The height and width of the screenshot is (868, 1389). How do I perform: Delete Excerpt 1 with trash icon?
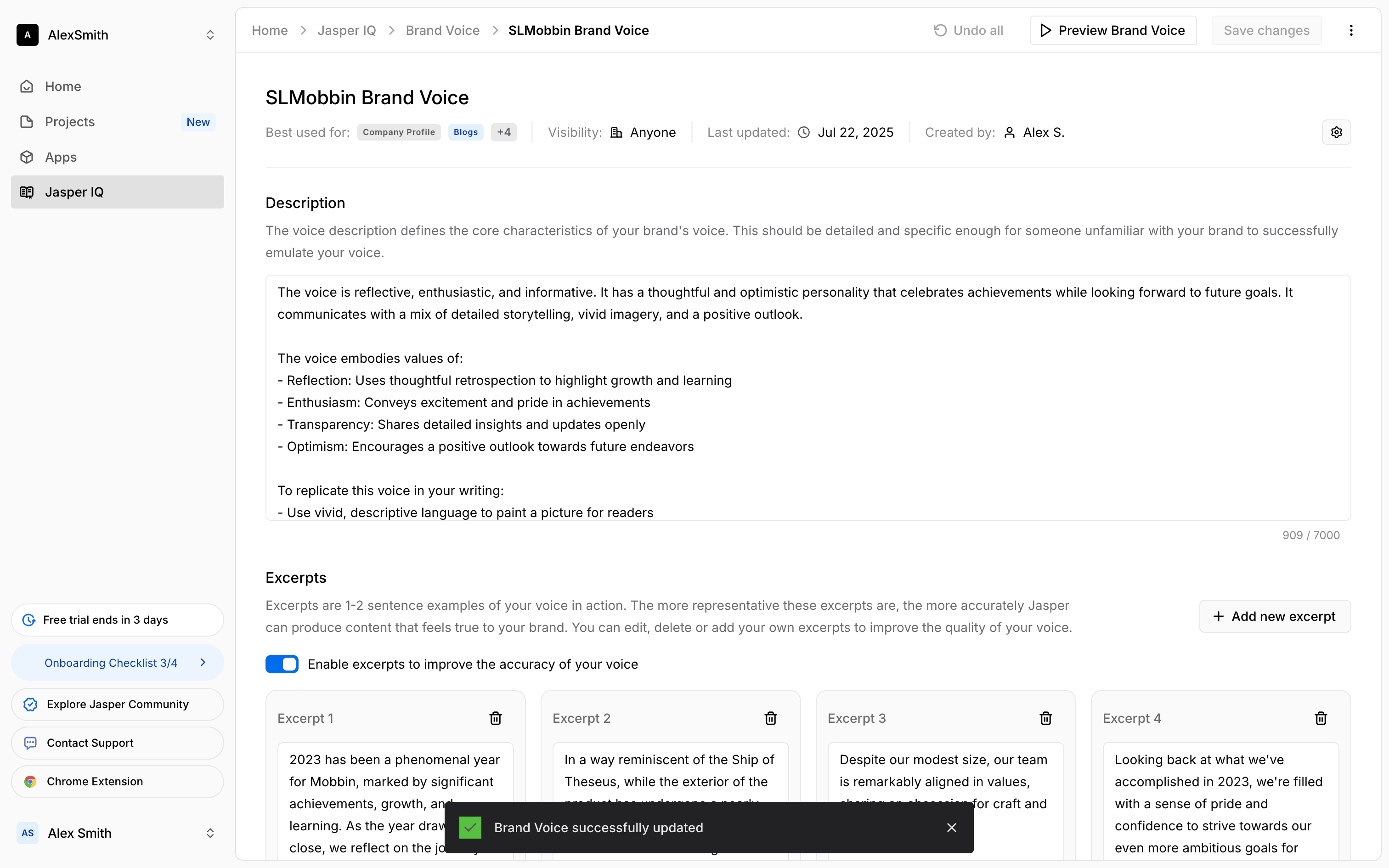point(495,718)
